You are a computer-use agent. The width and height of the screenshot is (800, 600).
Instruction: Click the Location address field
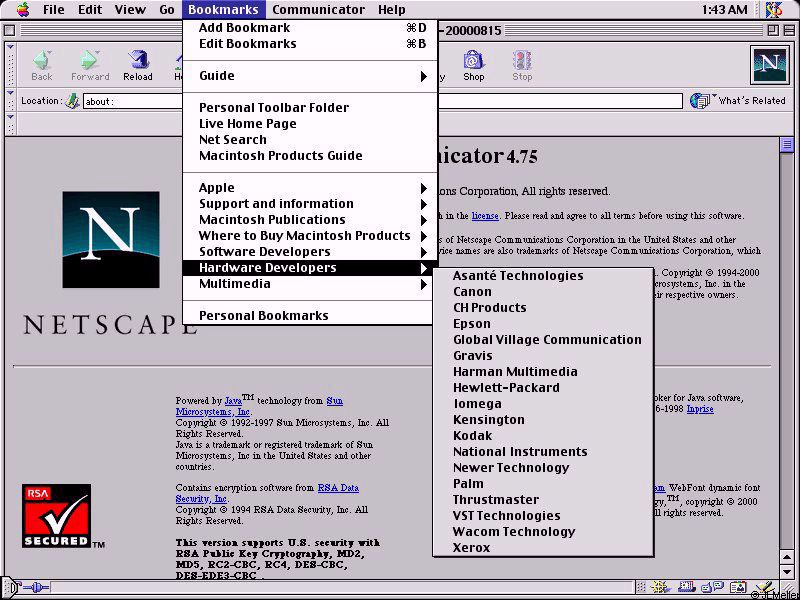[383, 101]
